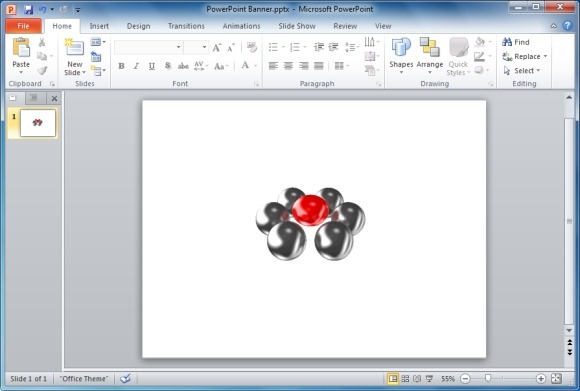Image resolution: width=580 pixels, height=391 pixels.
Task: Toggle Italic formatting
Action: click(x=136, y=66)
